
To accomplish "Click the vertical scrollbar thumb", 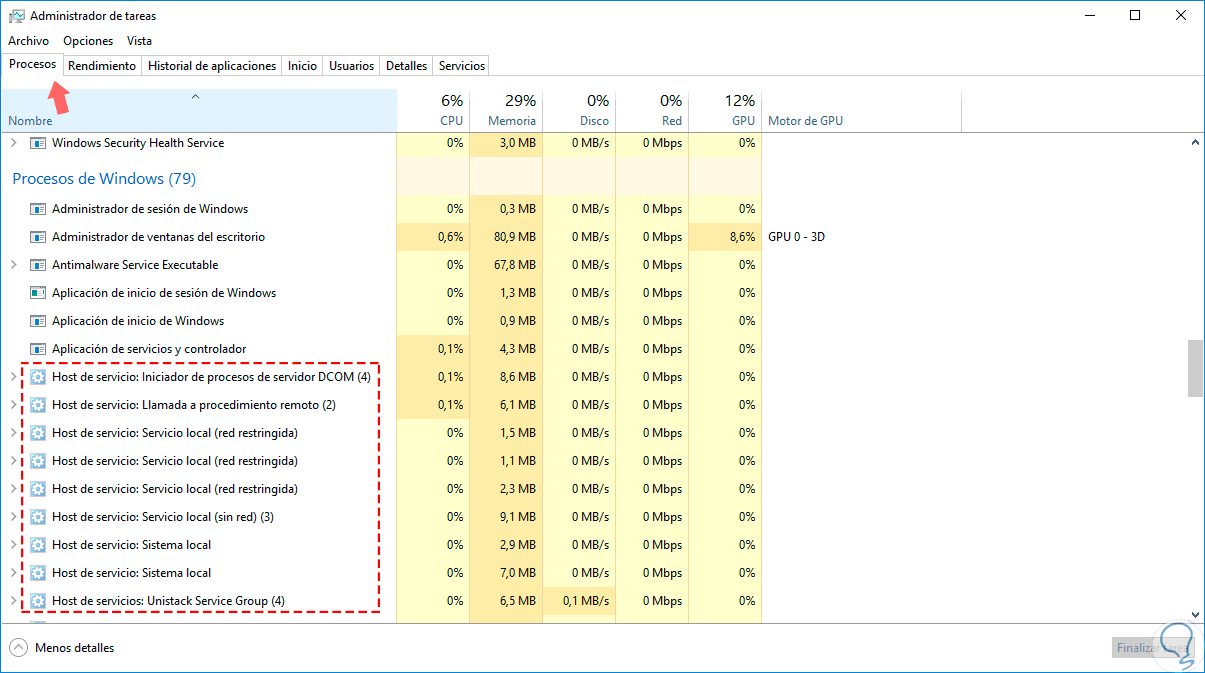I will (x=1195, y=368).
